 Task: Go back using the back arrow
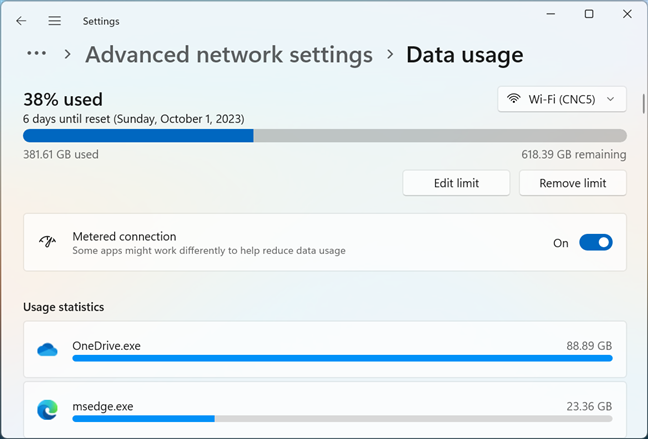pos(21,21)
